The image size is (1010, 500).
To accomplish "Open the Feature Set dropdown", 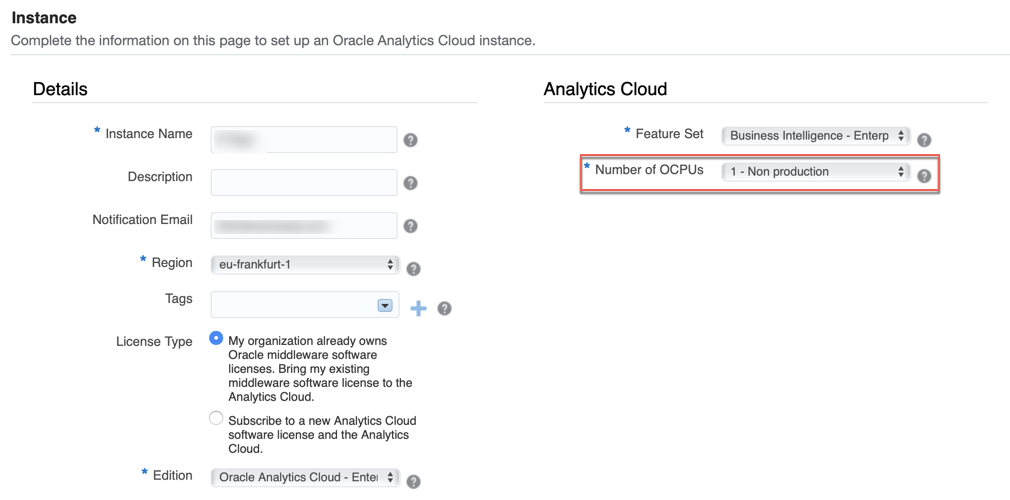I will 815,136.
